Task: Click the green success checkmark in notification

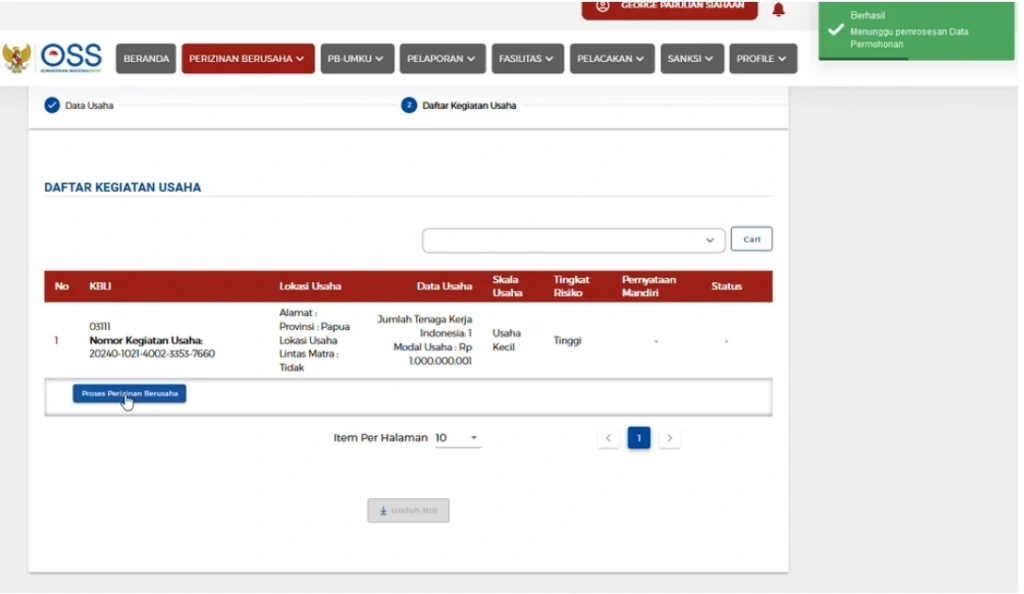Action: point(836,30)
